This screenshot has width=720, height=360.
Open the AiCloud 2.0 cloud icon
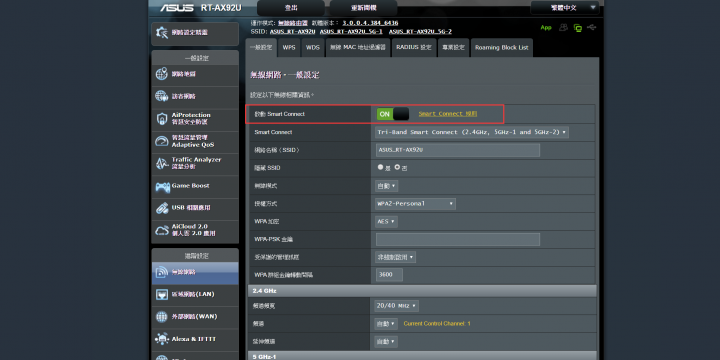pyautogui.click(x=162, y=230)
